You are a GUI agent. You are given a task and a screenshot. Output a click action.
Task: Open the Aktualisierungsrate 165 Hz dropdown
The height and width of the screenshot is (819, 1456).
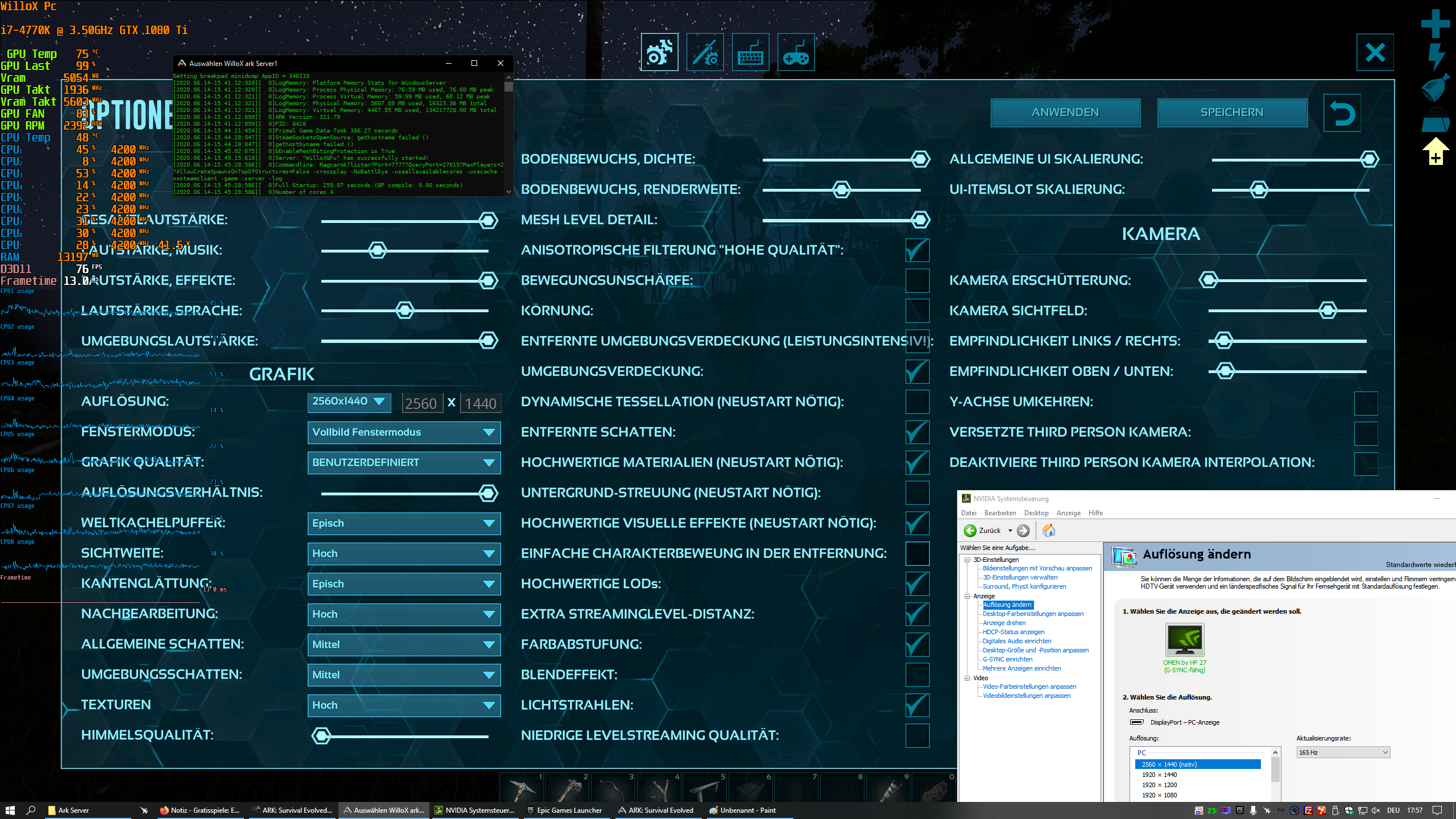[1343, 752]
